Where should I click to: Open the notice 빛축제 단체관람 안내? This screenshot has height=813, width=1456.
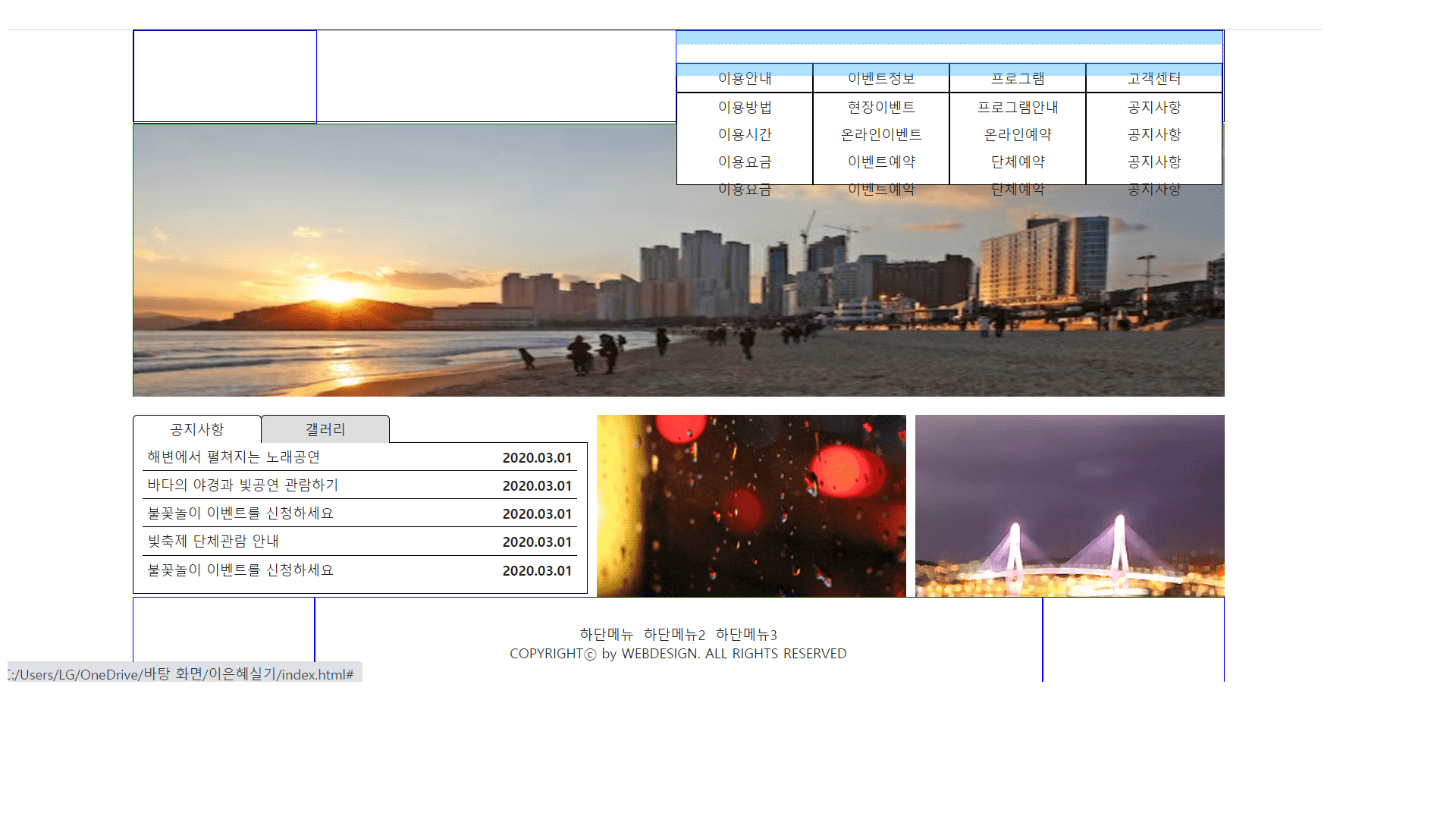213,541
